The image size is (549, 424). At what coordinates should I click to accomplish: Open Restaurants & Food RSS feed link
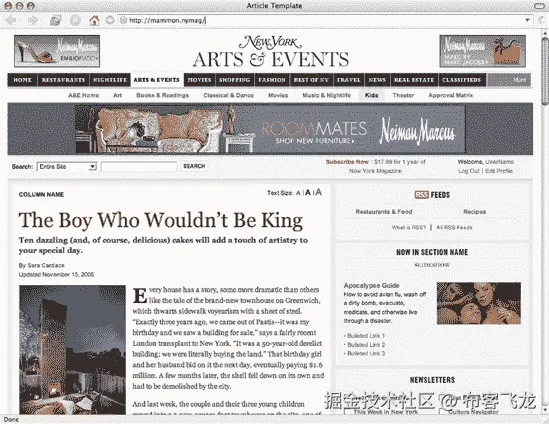384,212
